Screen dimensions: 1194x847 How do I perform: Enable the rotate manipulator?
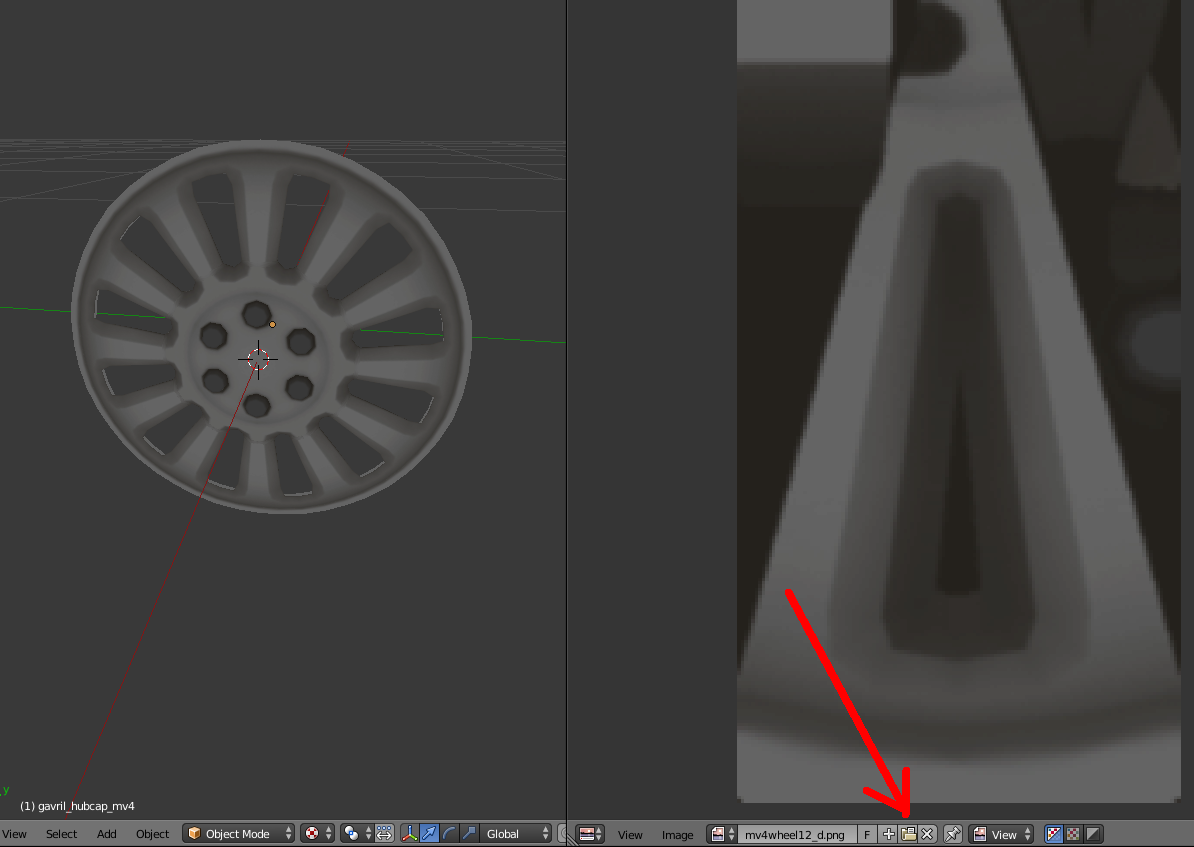pyautogui.click(x=449, y=834)
